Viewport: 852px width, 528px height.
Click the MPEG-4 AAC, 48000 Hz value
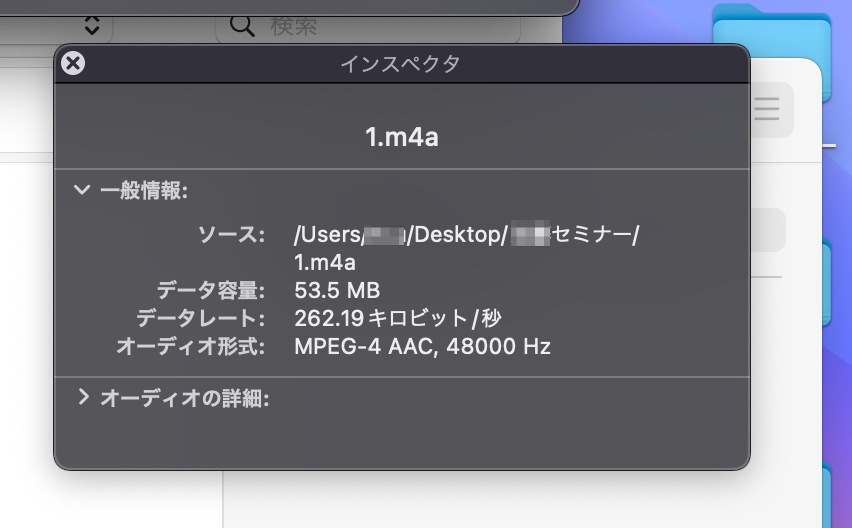tap(422, 347)
